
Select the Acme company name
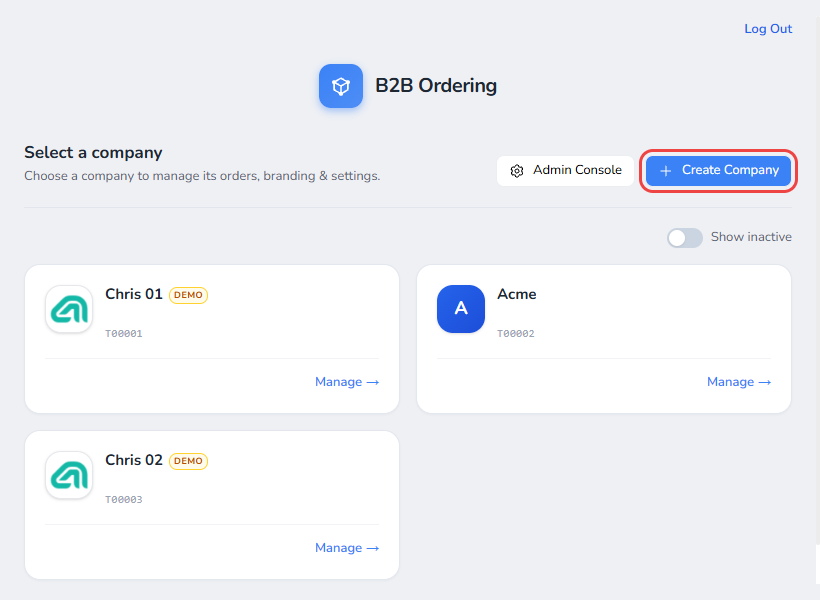(517, 294)
